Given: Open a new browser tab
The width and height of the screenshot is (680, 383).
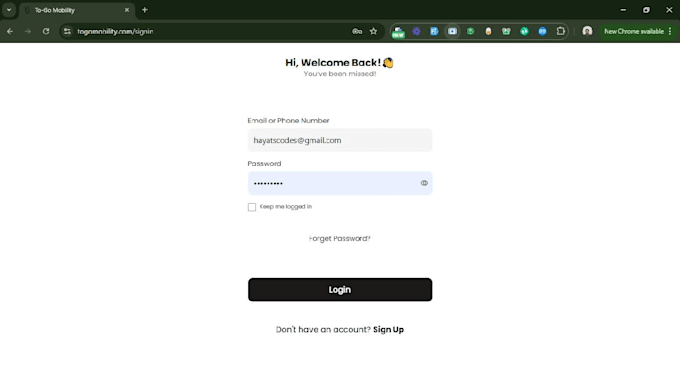Looking at the screenshot, I should (x=145, y=10).
